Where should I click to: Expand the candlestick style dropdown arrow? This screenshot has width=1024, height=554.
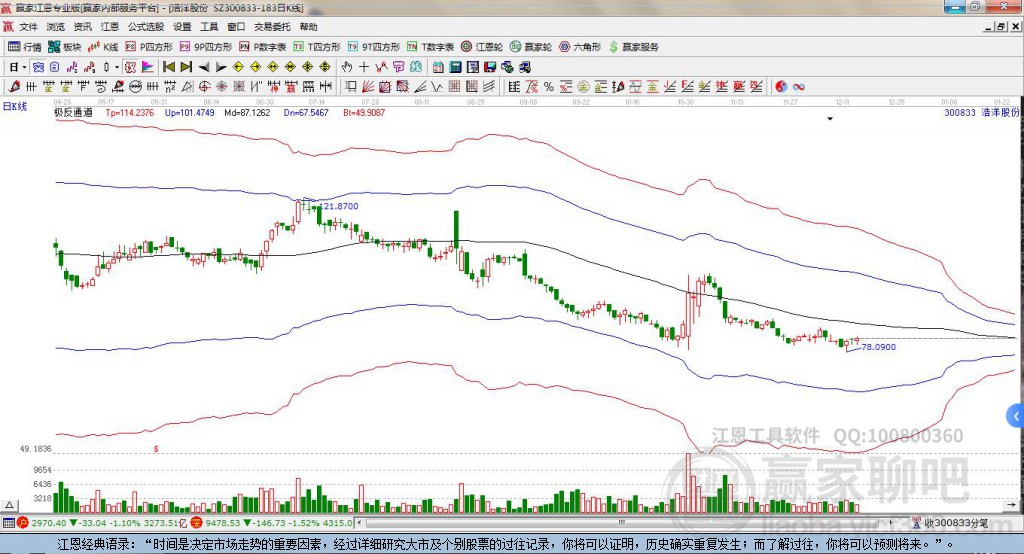click(x=117, y=67)
